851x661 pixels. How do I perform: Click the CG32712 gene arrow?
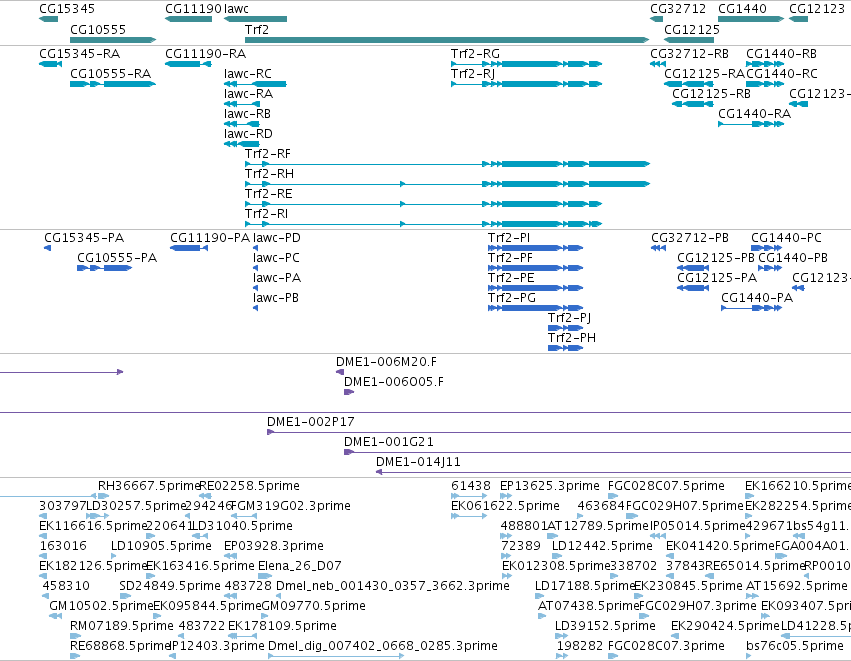(x=656, y=19)
